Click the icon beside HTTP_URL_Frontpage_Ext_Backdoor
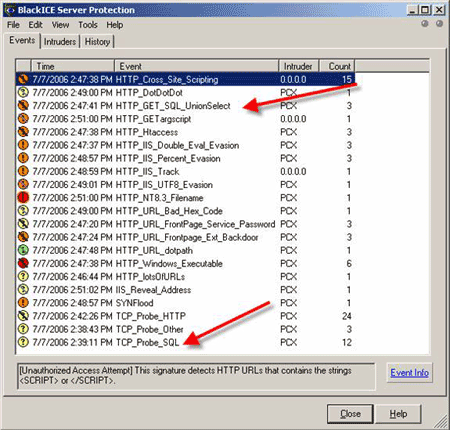Image resolution: width=450 pixels, height=430 pixels. pos(23,237)
